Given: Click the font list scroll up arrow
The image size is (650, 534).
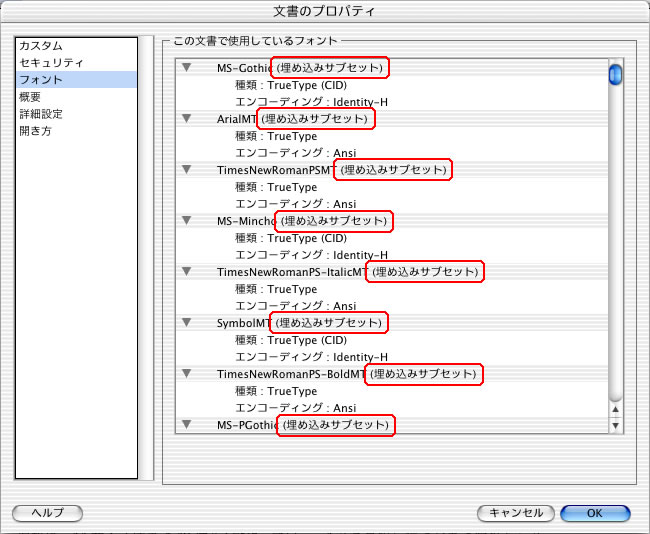Looking at the screenshot, I should (616, 409).
